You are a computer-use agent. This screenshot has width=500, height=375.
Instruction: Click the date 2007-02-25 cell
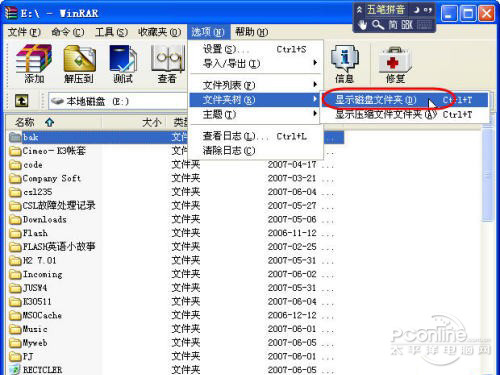click(x=292, y=247)
